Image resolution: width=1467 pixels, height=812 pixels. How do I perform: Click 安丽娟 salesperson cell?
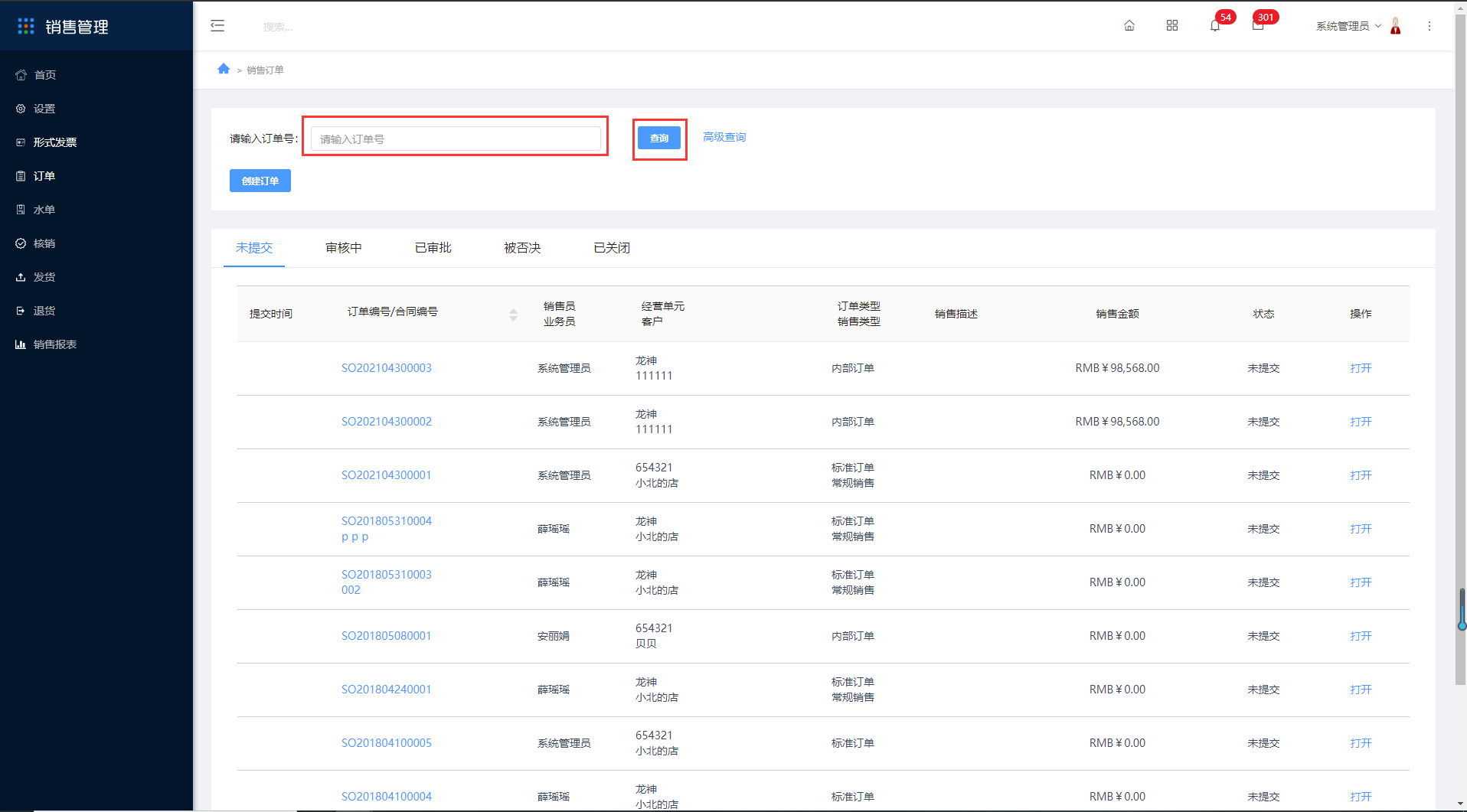(554, 636)
